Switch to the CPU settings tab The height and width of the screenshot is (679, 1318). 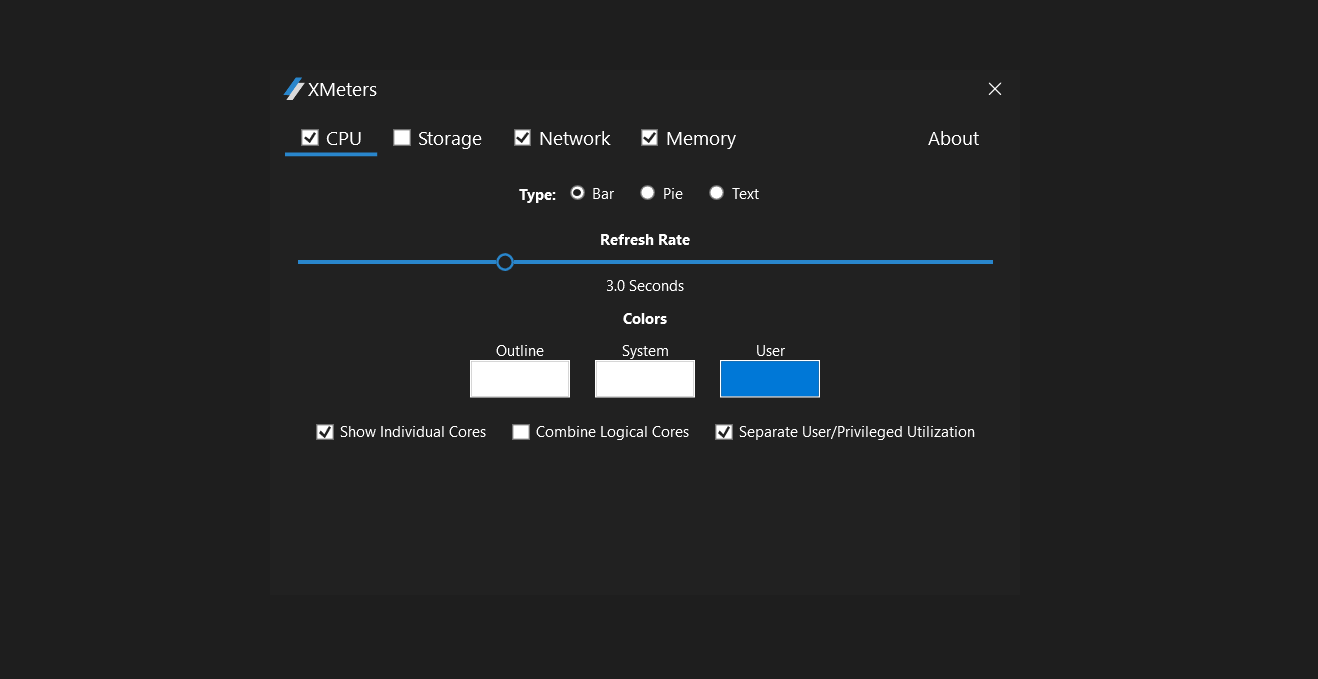point(344,137)
